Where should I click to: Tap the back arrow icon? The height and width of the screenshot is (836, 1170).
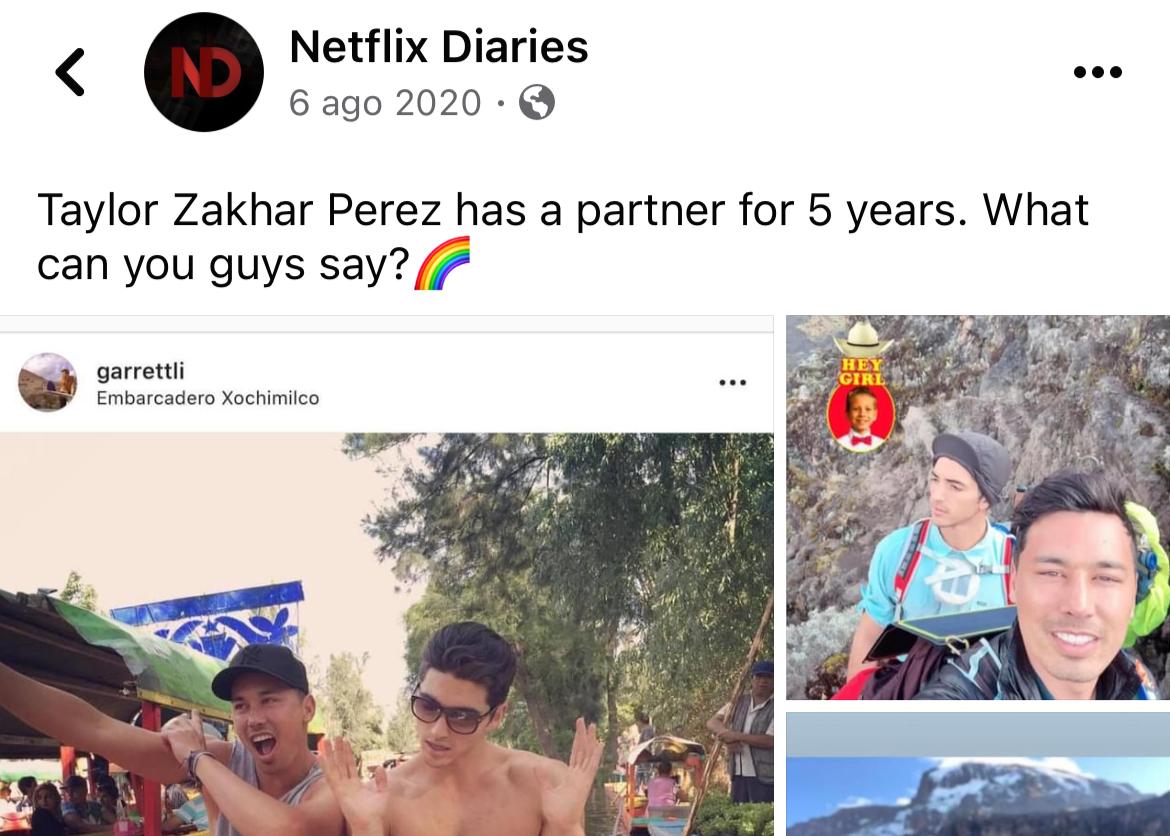tap(70, 72)
